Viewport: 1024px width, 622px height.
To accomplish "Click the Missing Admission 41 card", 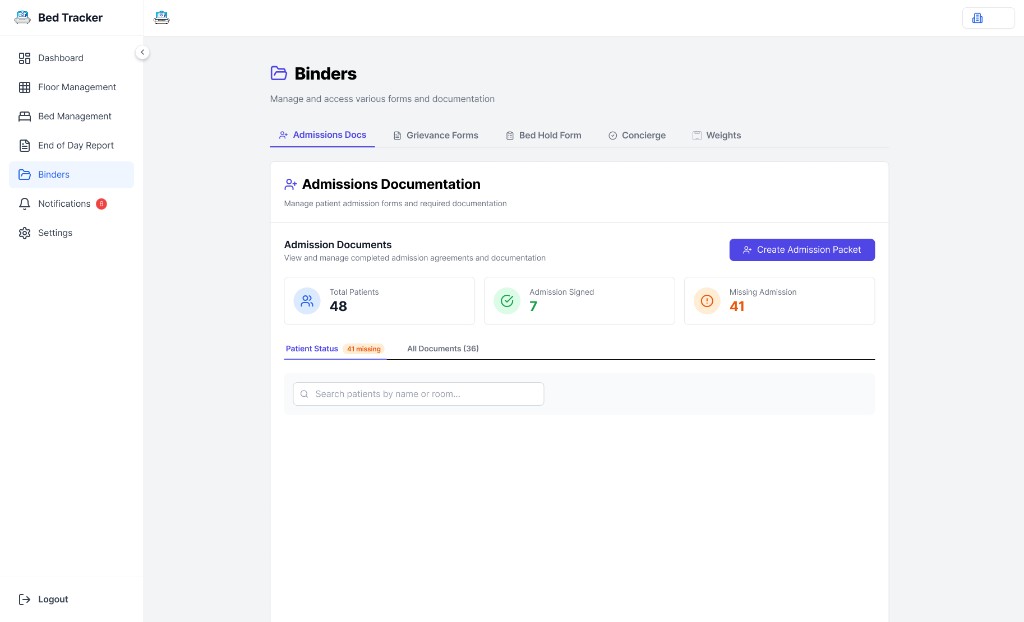I will pos(779,301).
